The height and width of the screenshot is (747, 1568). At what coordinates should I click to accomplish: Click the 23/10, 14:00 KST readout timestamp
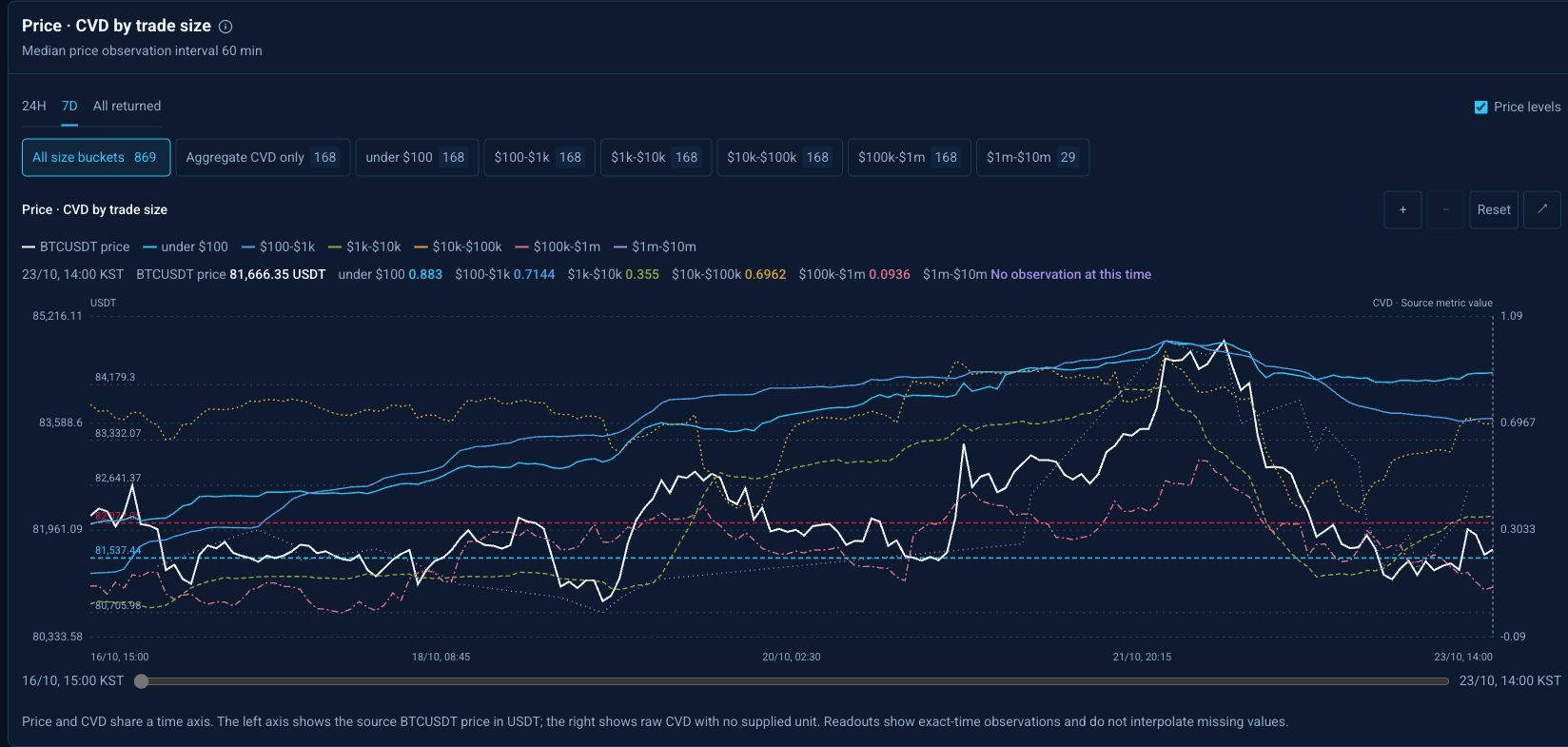point(72,274)
